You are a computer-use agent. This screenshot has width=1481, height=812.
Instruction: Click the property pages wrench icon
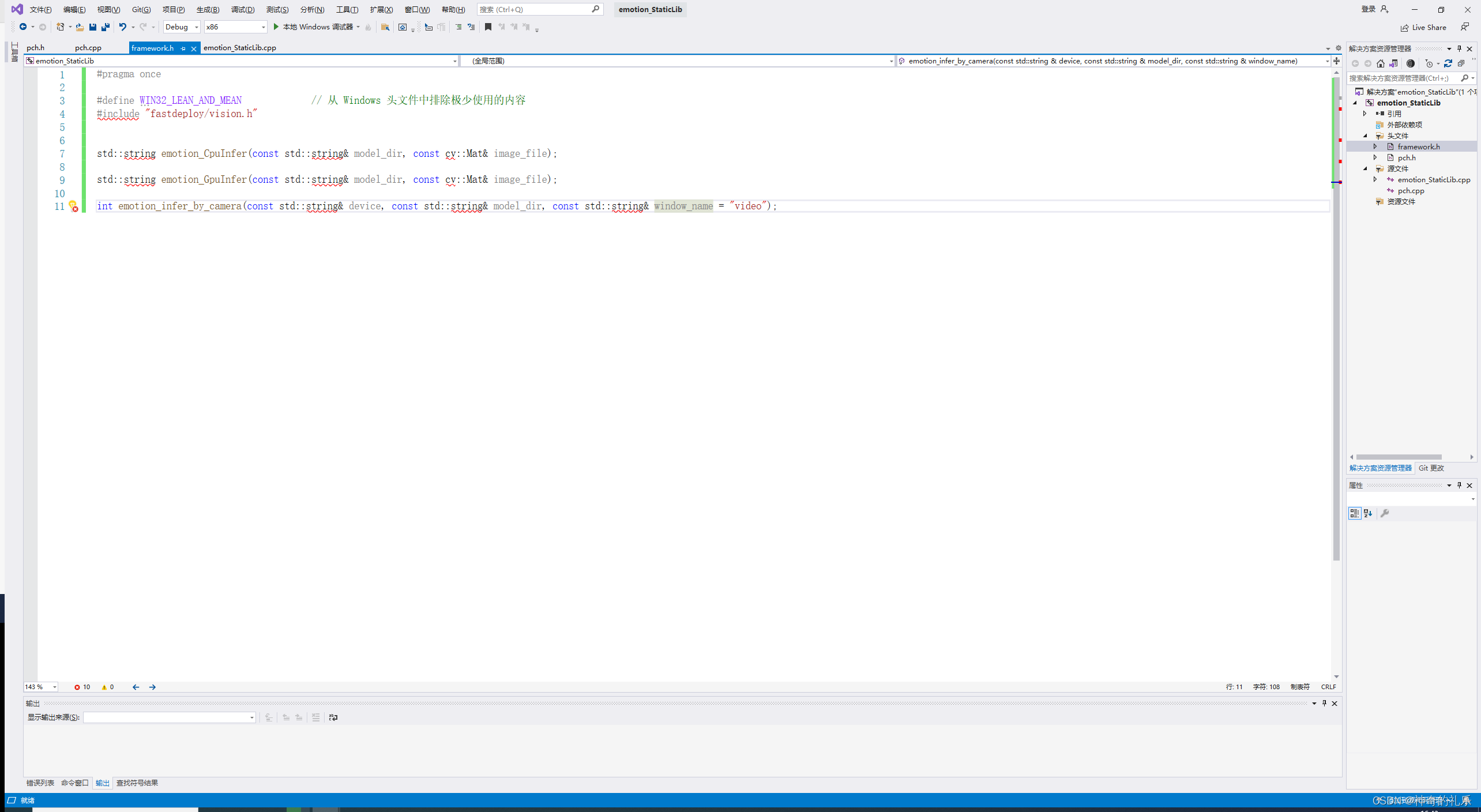(1384, 513)
